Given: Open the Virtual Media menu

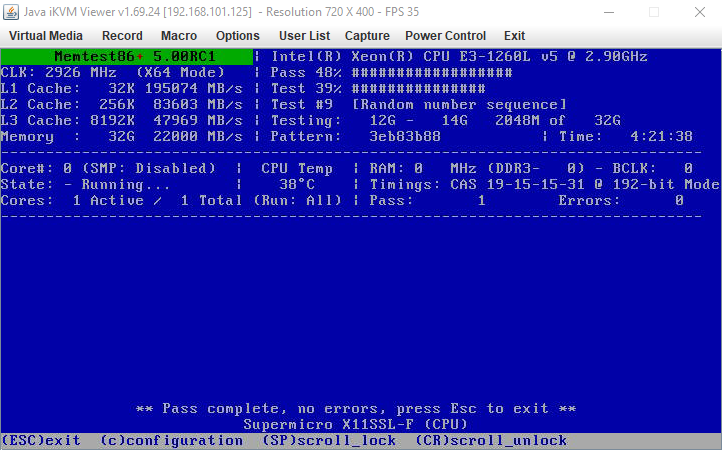Looking at the screenshot, I should (46, 36).
